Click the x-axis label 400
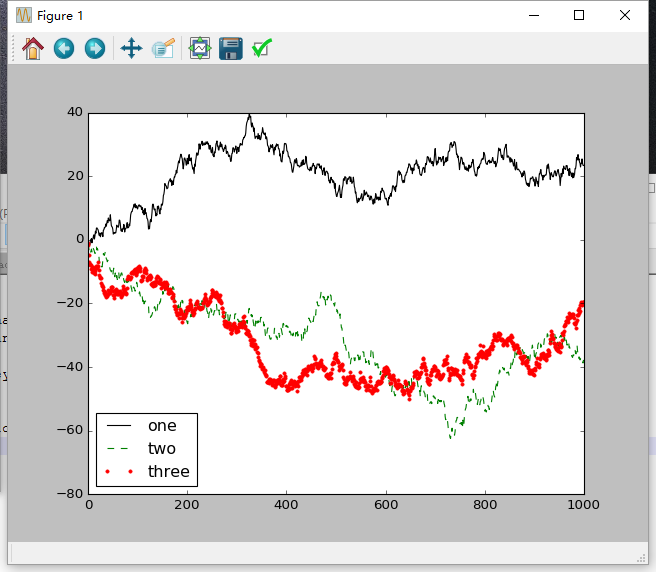The image size is (656, 572). click(x=286, y=505)
